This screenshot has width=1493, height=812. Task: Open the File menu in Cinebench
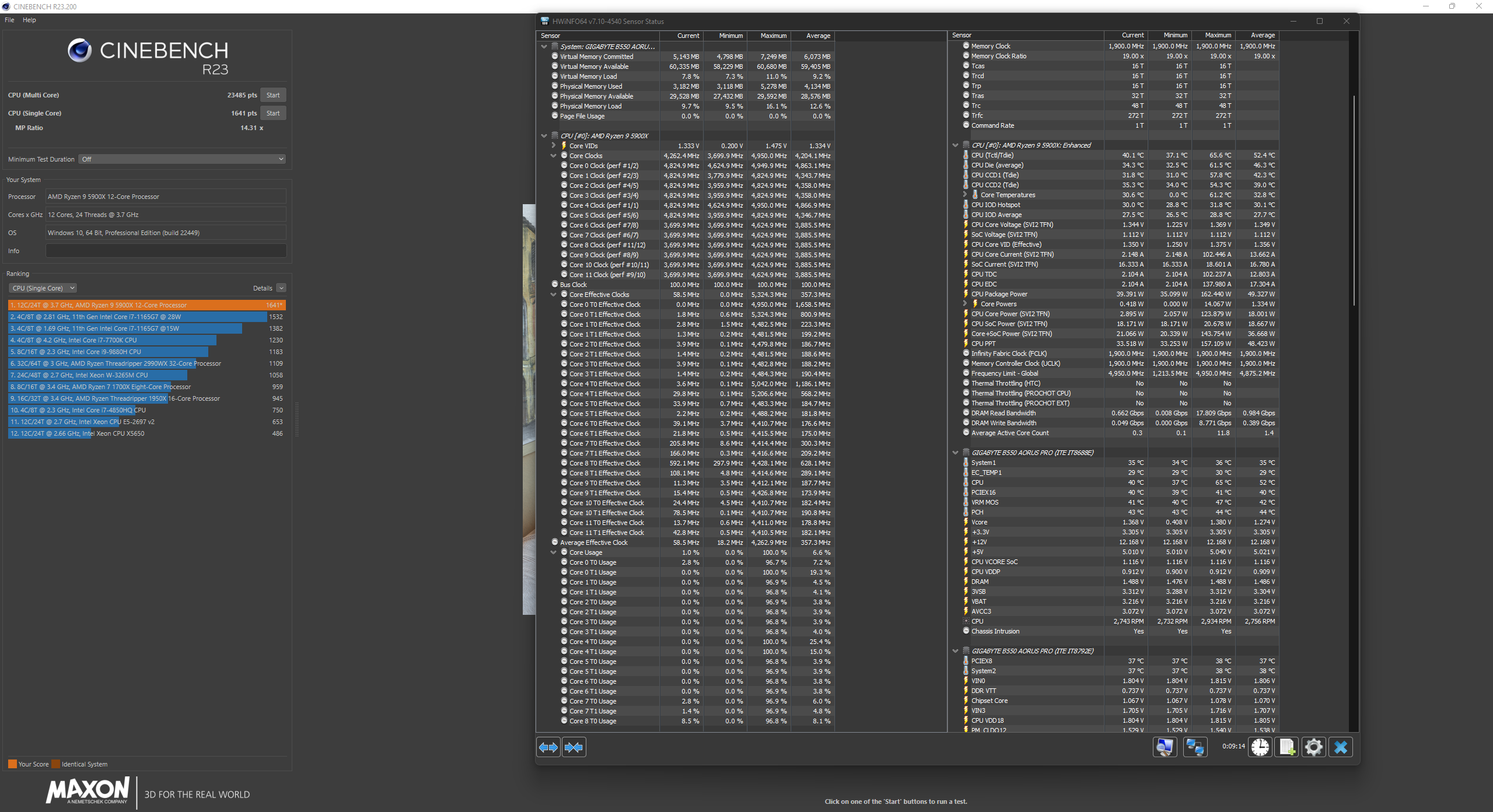9,20
